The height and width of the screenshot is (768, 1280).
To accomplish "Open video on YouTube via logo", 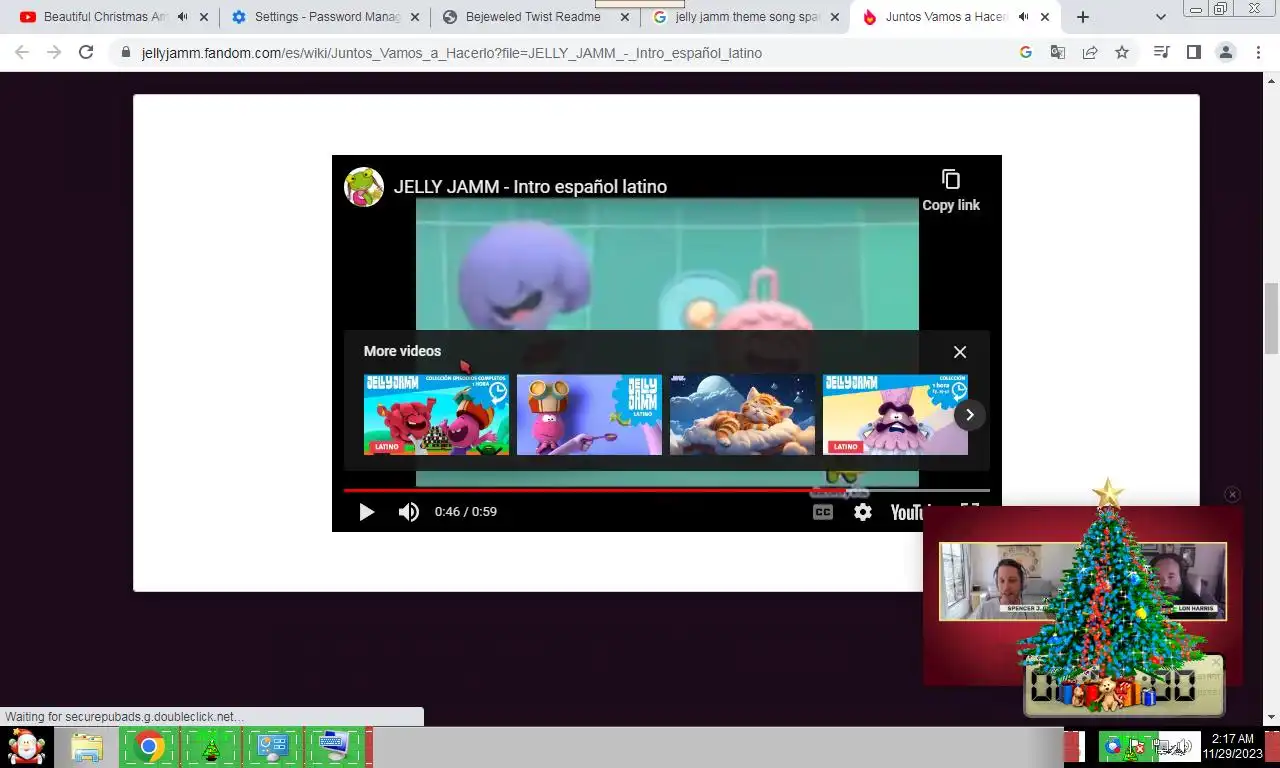I will point(907,512).
